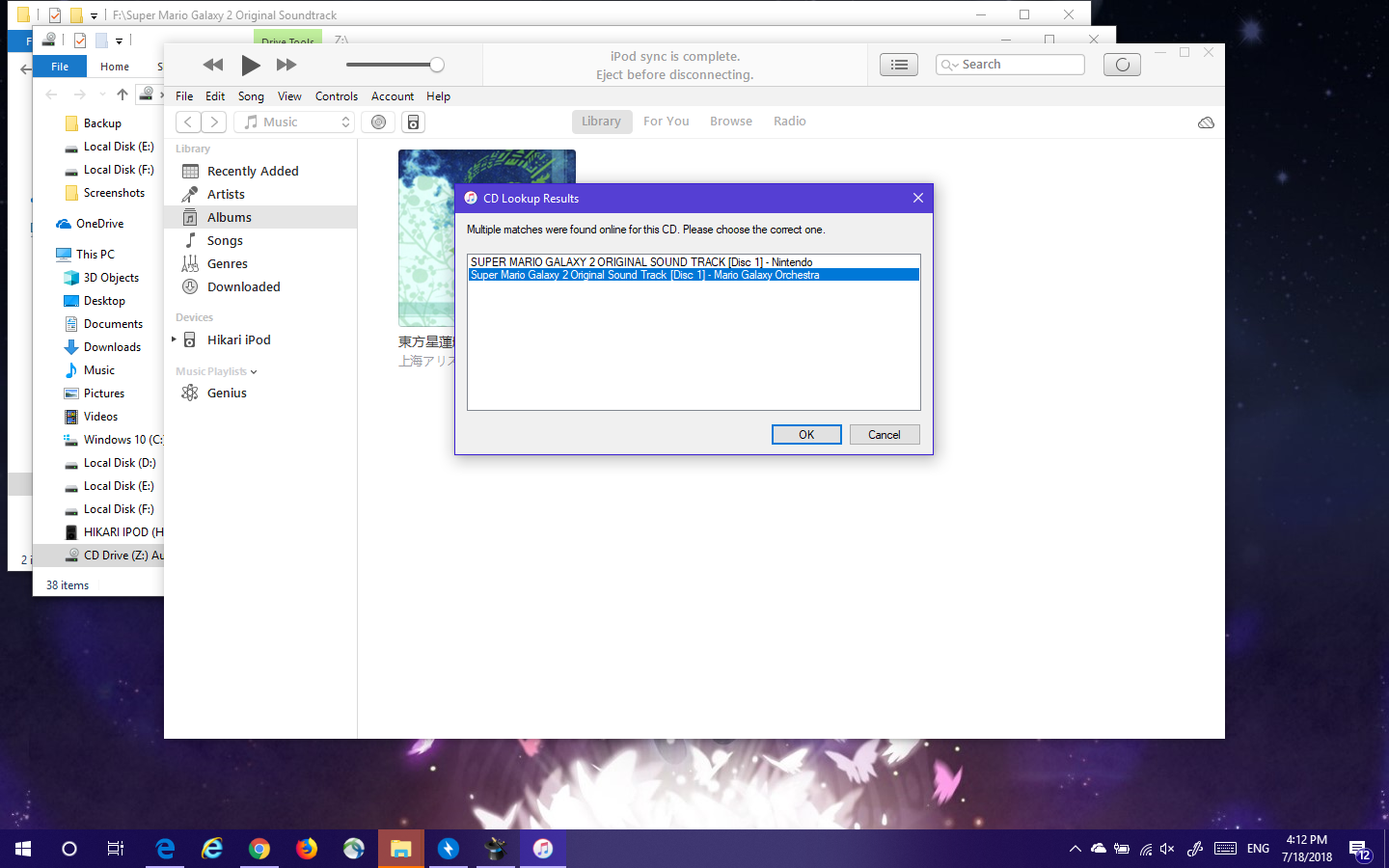
Task: Open Screenshots folder in Explorer
Action: 114,193
